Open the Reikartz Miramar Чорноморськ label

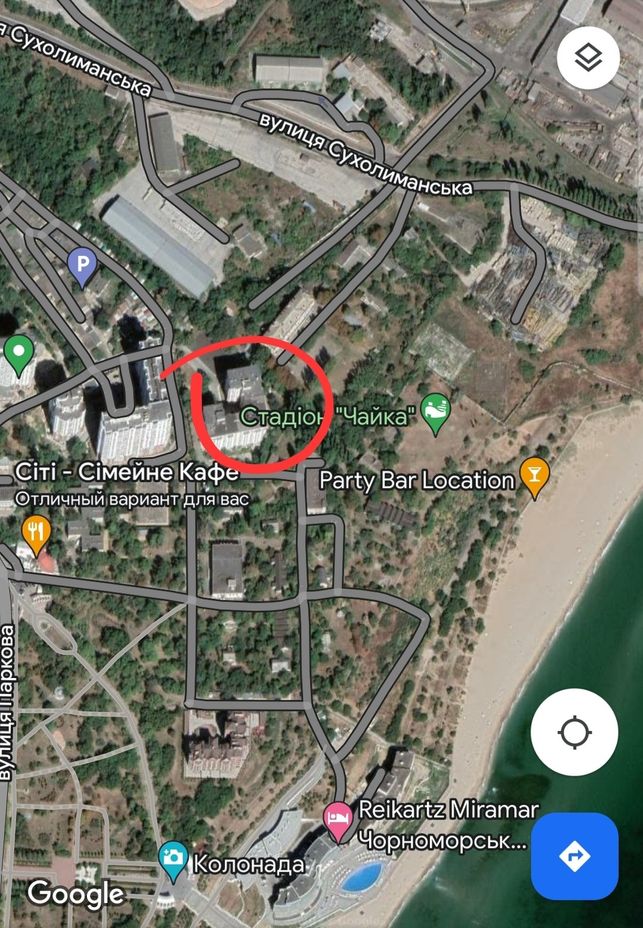click(448, 824)
